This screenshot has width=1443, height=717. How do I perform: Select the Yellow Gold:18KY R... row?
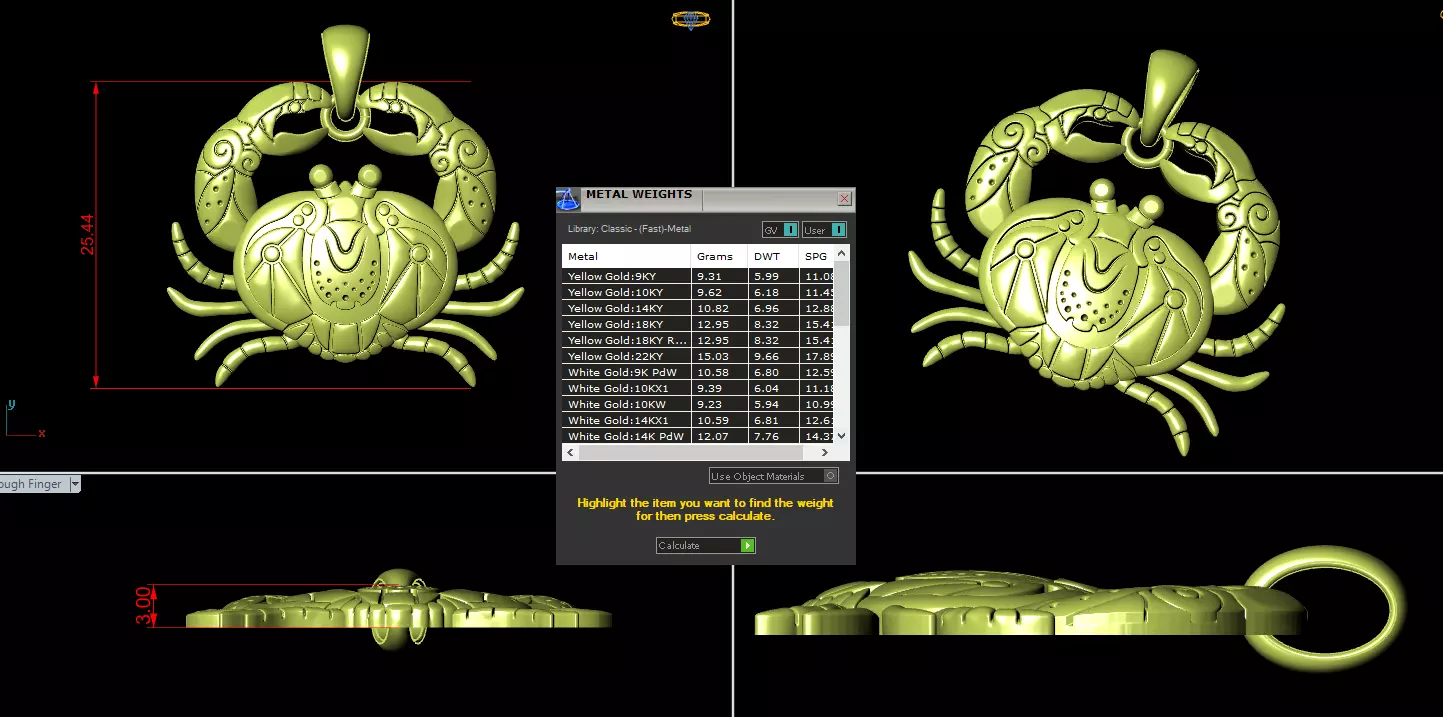point(699,340)
